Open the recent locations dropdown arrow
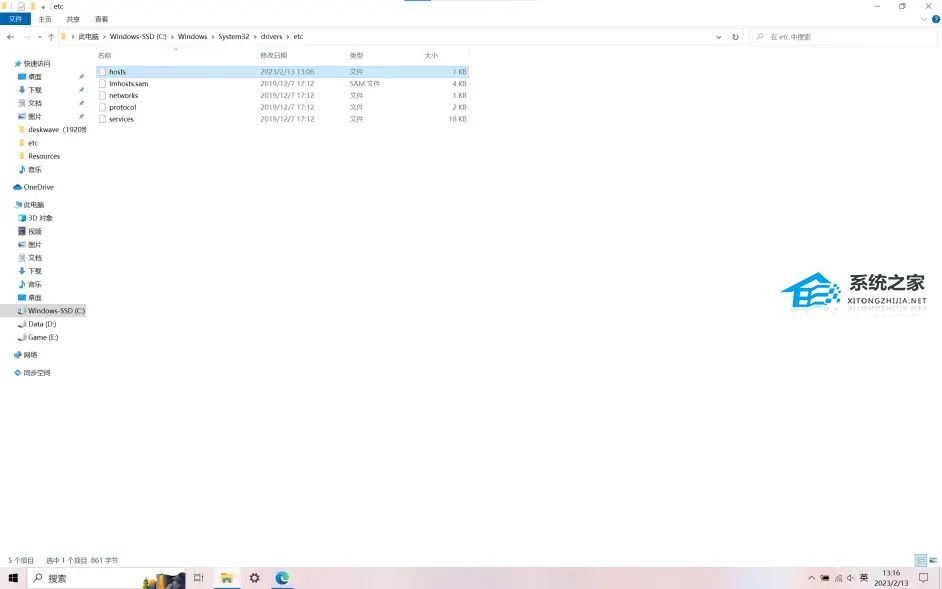 pos(39,37)
